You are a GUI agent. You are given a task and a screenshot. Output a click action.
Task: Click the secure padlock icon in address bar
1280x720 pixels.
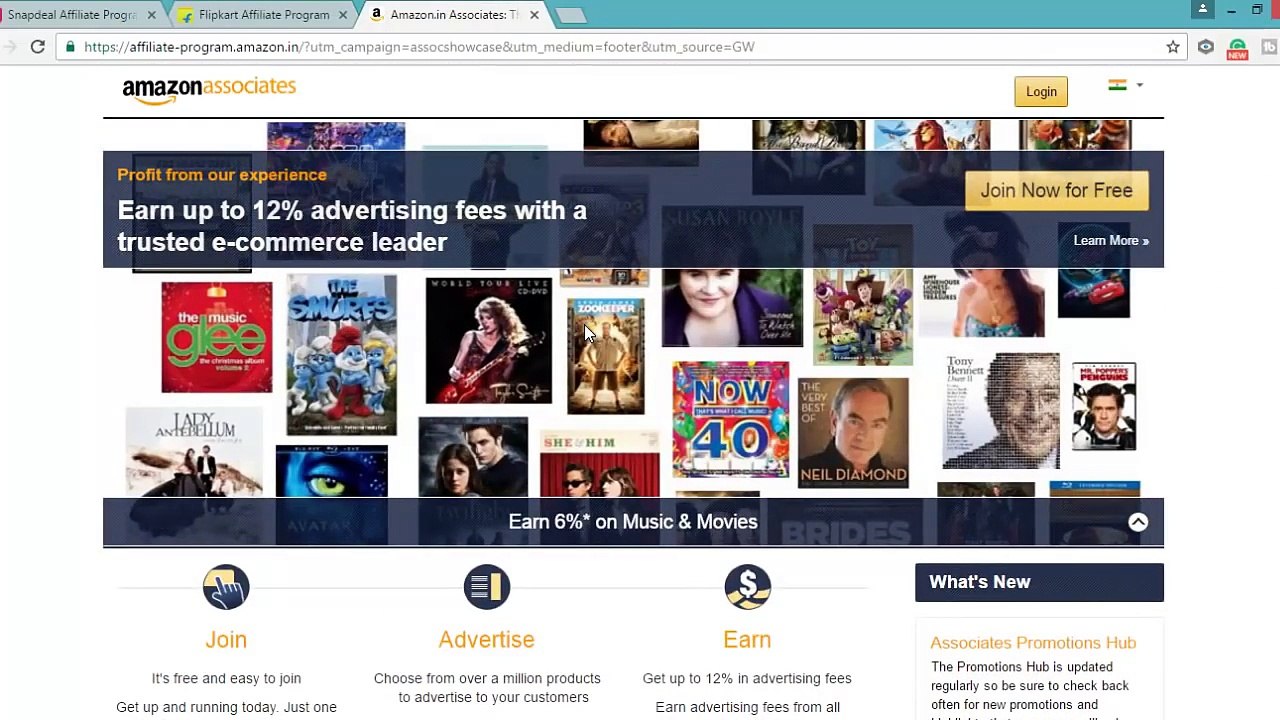(x=71, y=47)
